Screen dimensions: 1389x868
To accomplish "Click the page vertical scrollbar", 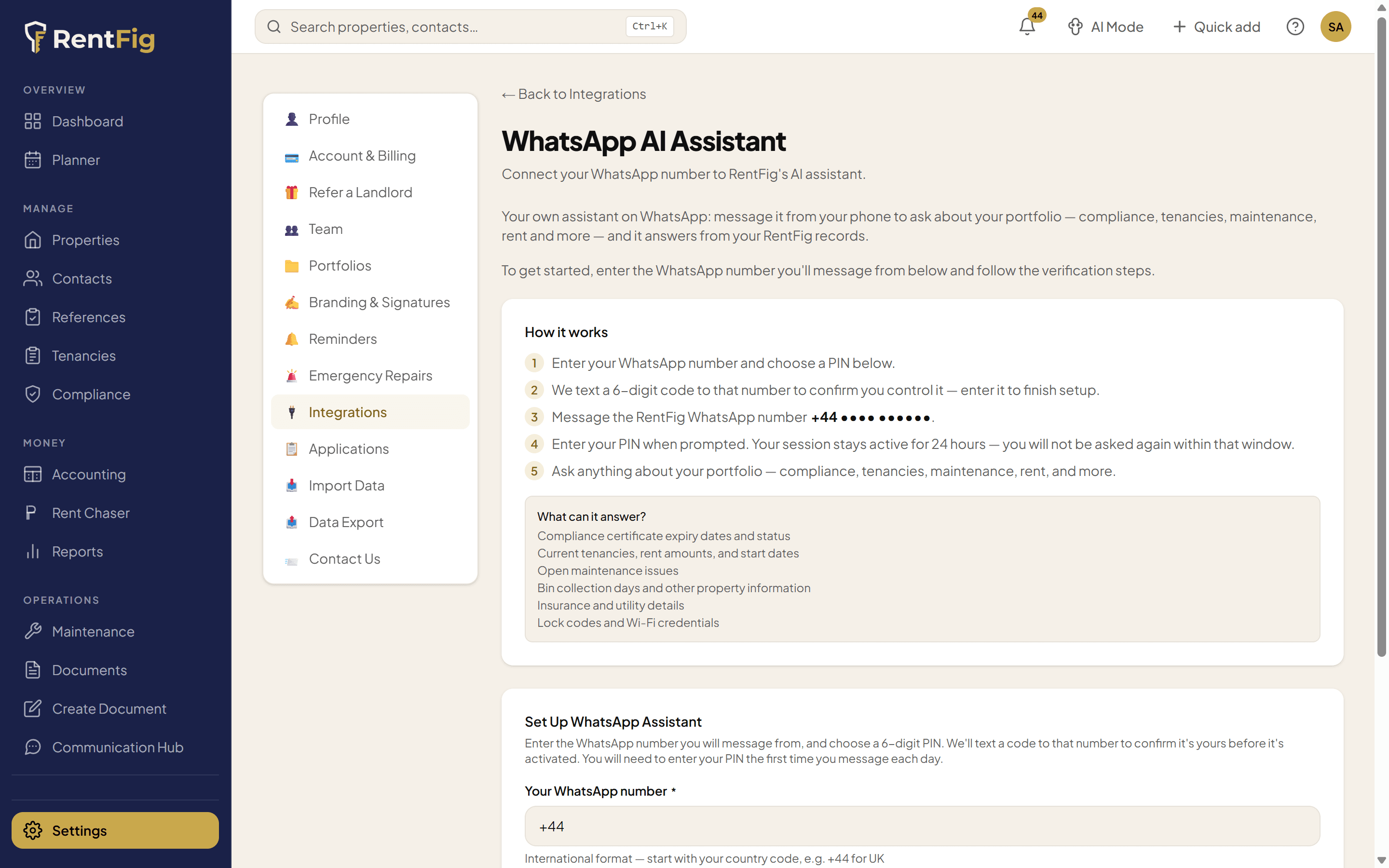I will (1382, 337).
